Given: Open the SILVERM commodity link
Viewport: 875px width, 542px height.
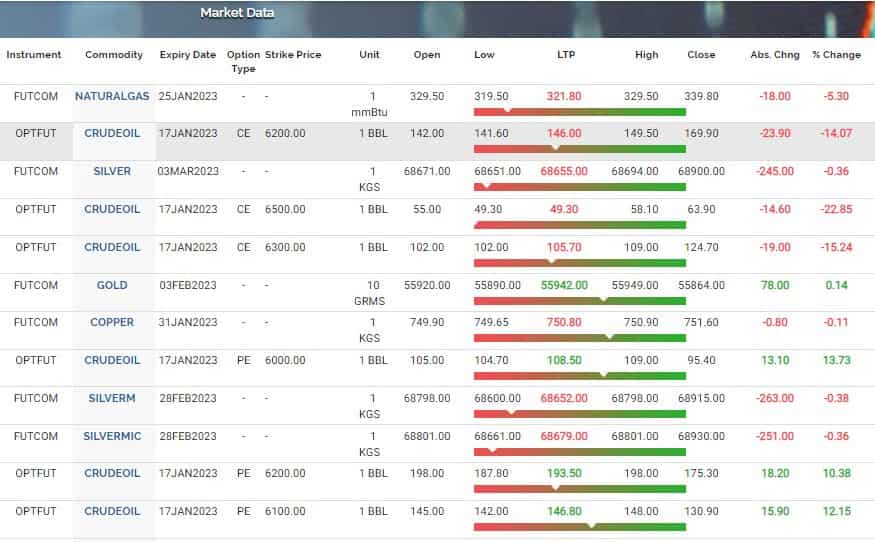Looking at the screenshot, I should 112,398.
